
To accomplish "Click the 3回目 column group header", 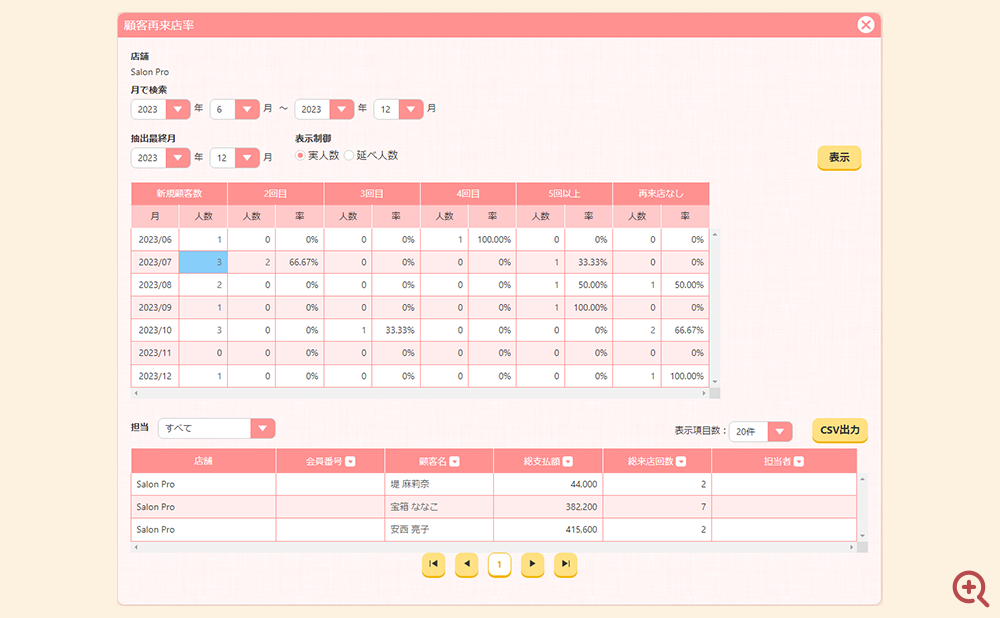I will (372, 193).
